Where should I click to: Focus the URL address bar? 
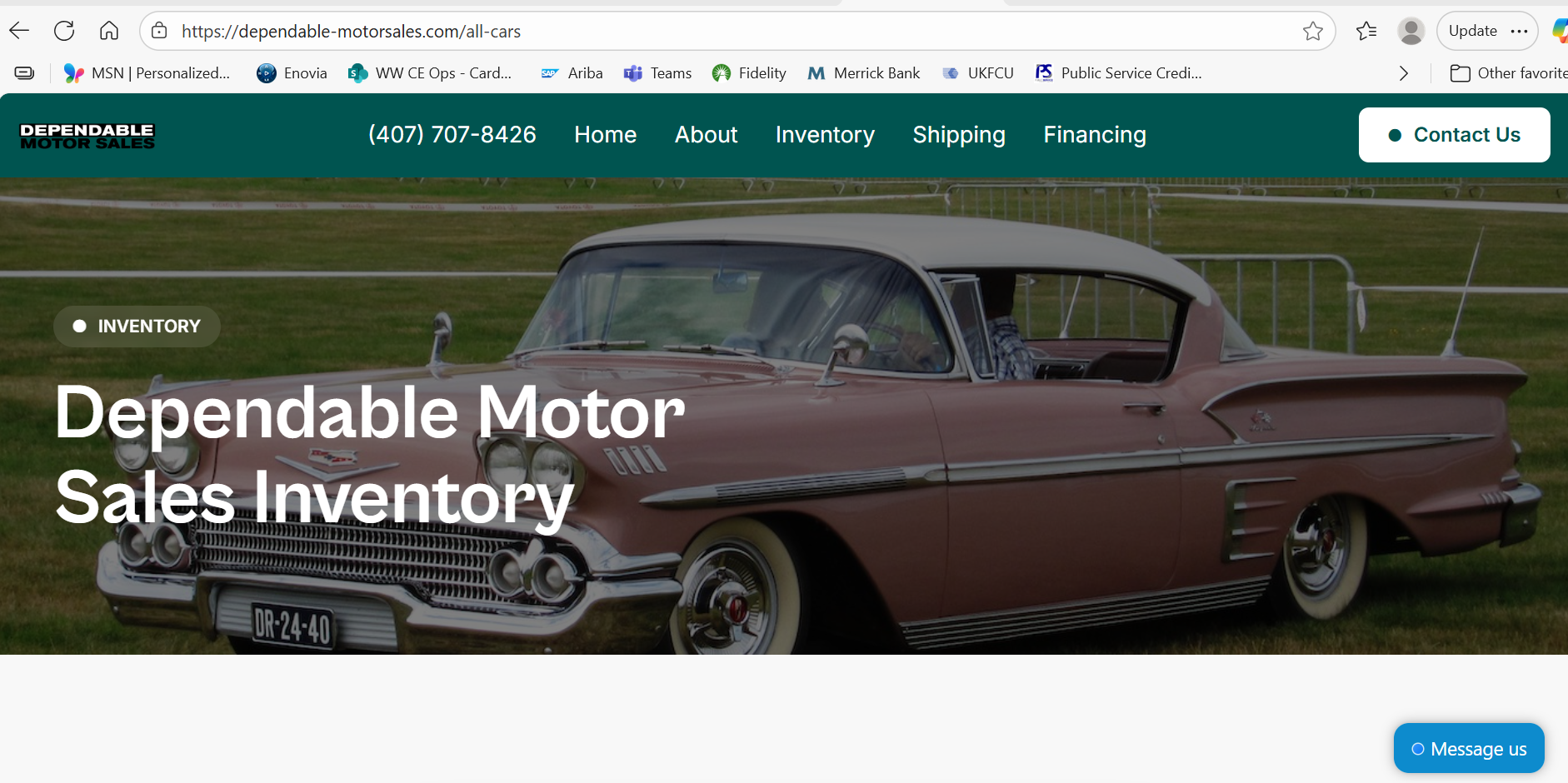733,32
